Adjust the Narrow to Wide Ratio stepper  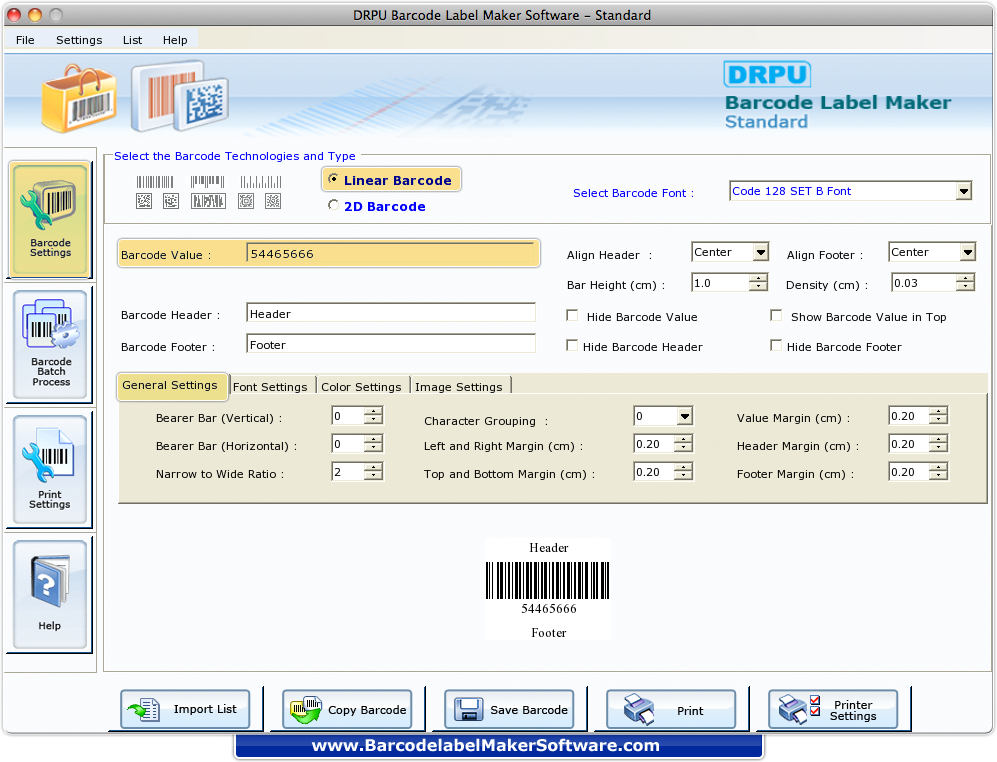coord(373,471)
